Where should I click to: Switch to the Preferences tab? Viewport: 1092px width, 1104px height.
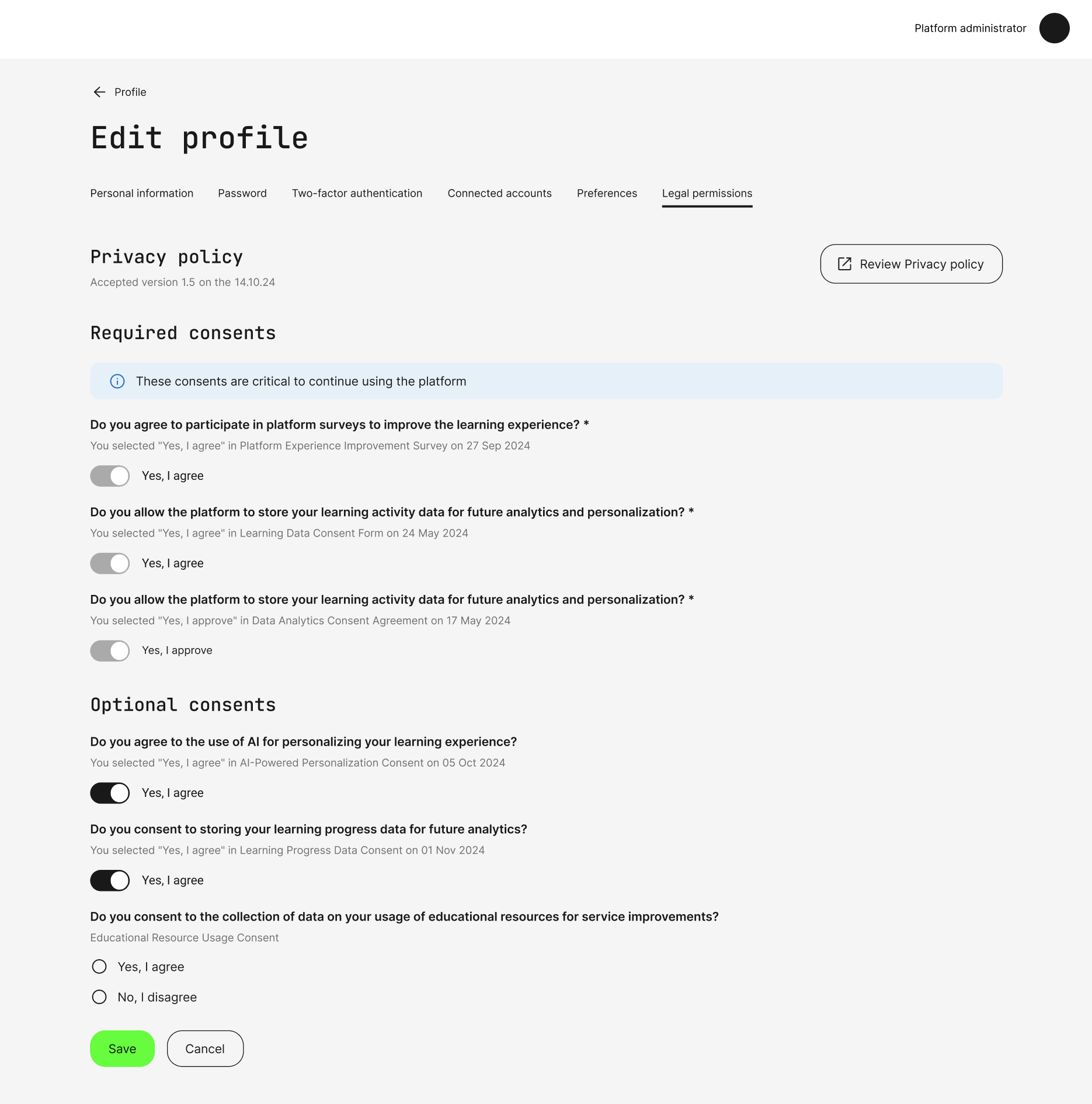coord(607,193)
